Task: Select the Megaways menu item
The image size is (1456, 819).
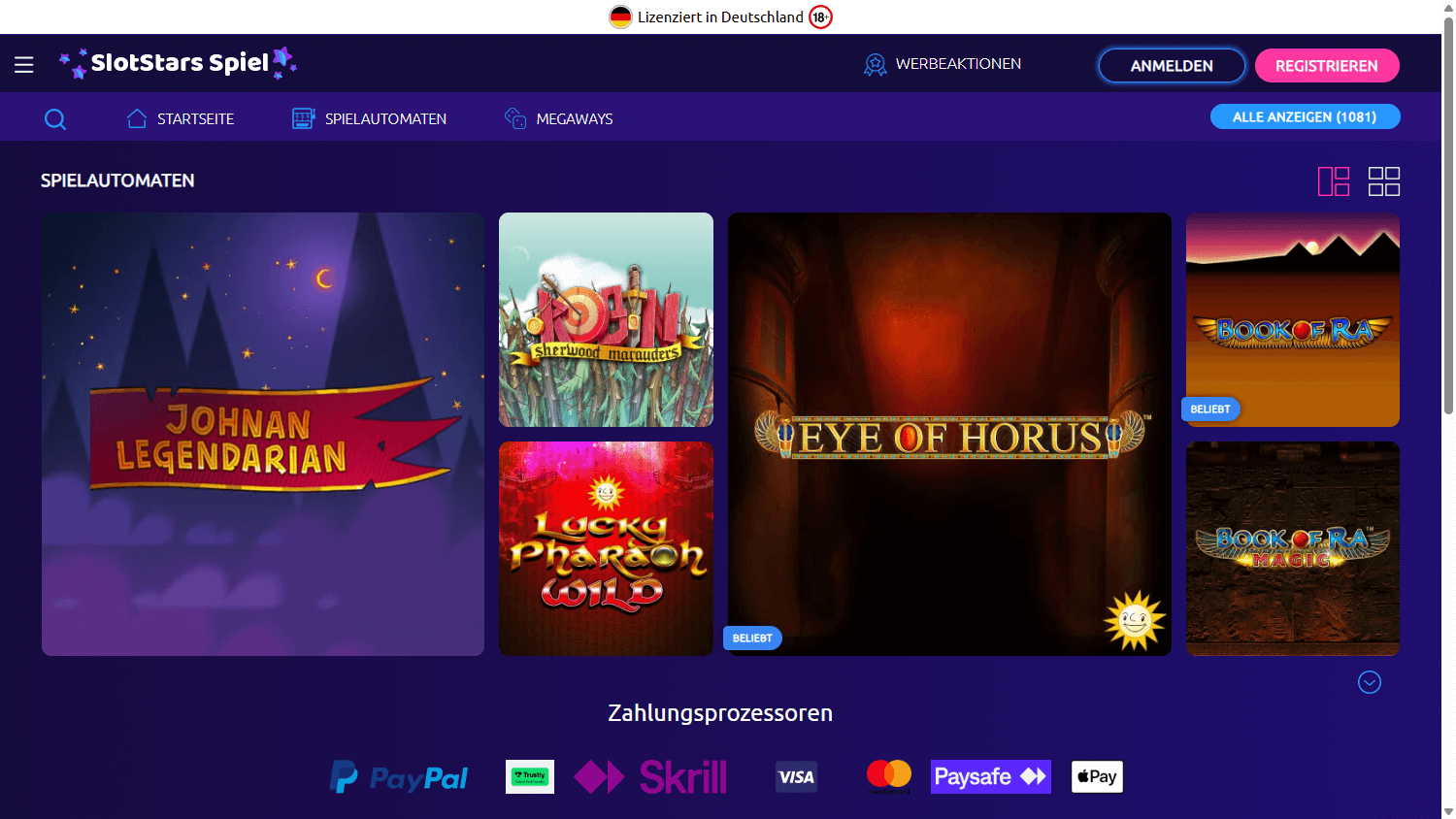Action: click(x=574, y=117)
